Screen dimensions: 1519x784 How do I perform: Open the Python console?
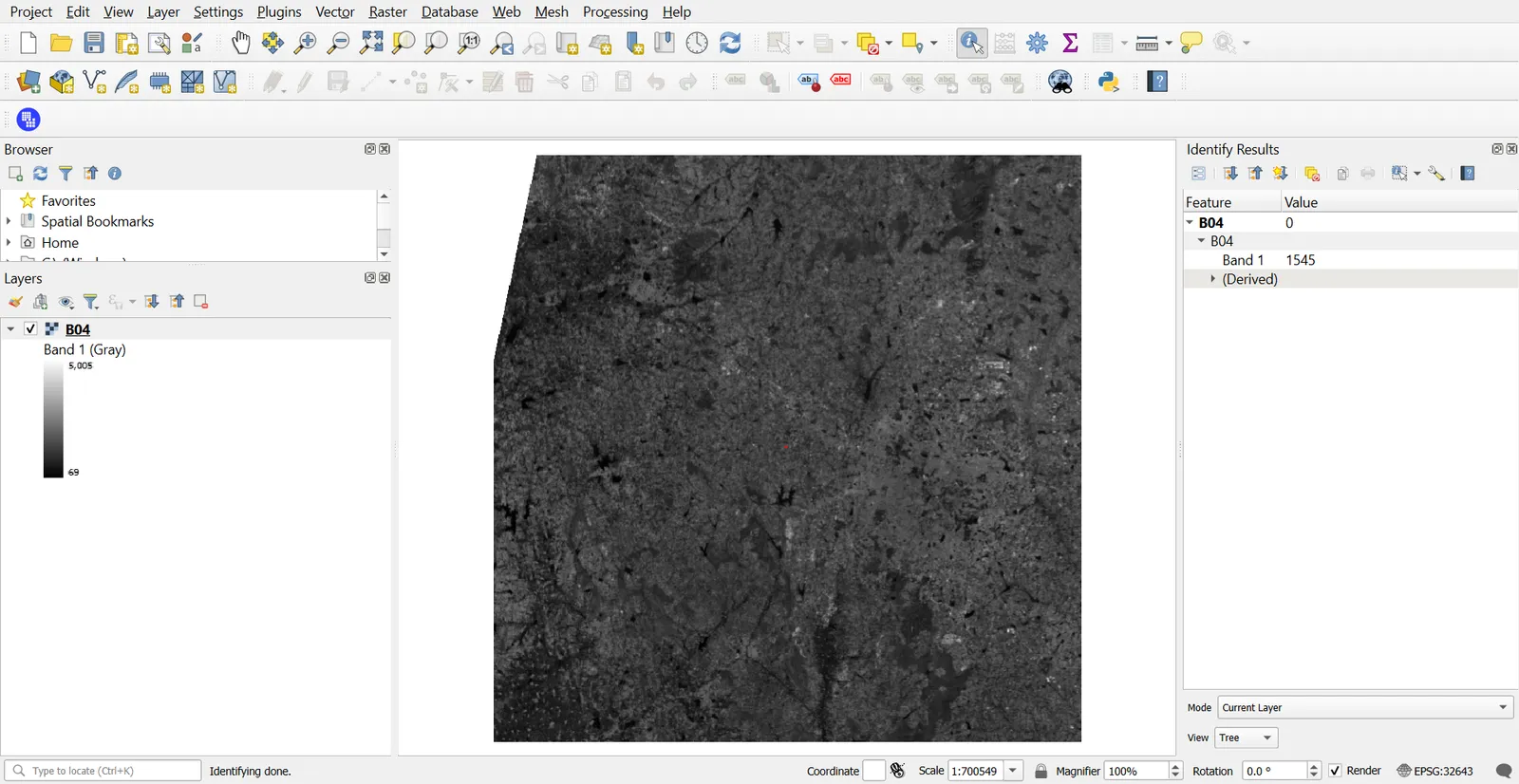coord(1109,82)
